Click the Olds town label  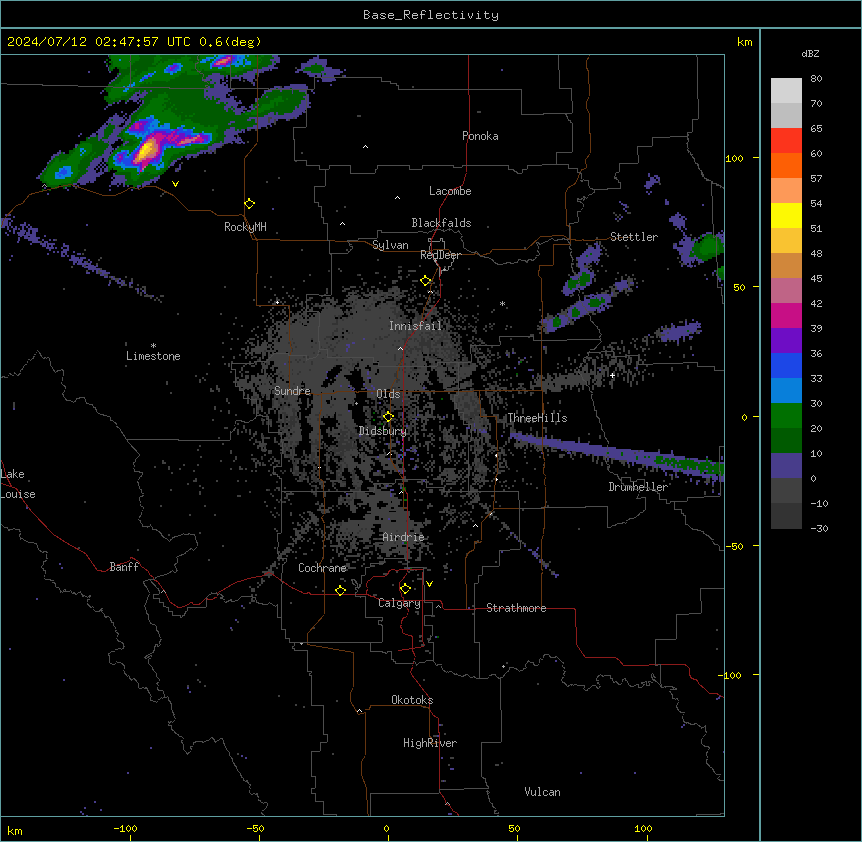388,394
